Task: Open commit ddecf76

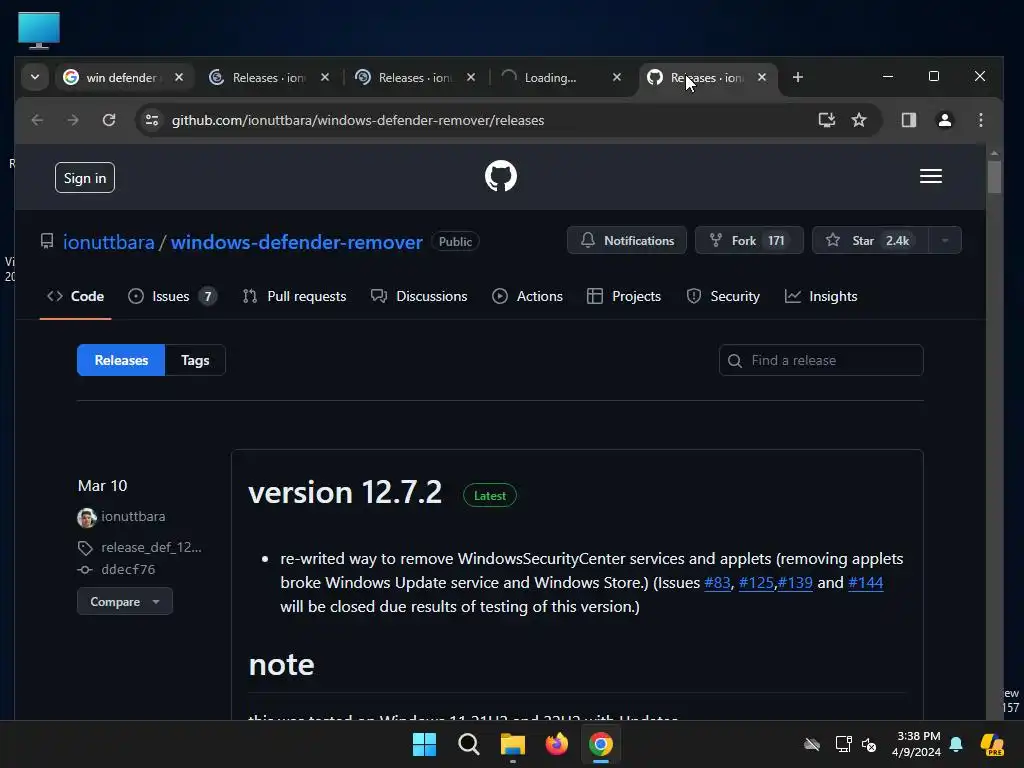Action: (x=128, y=569)
